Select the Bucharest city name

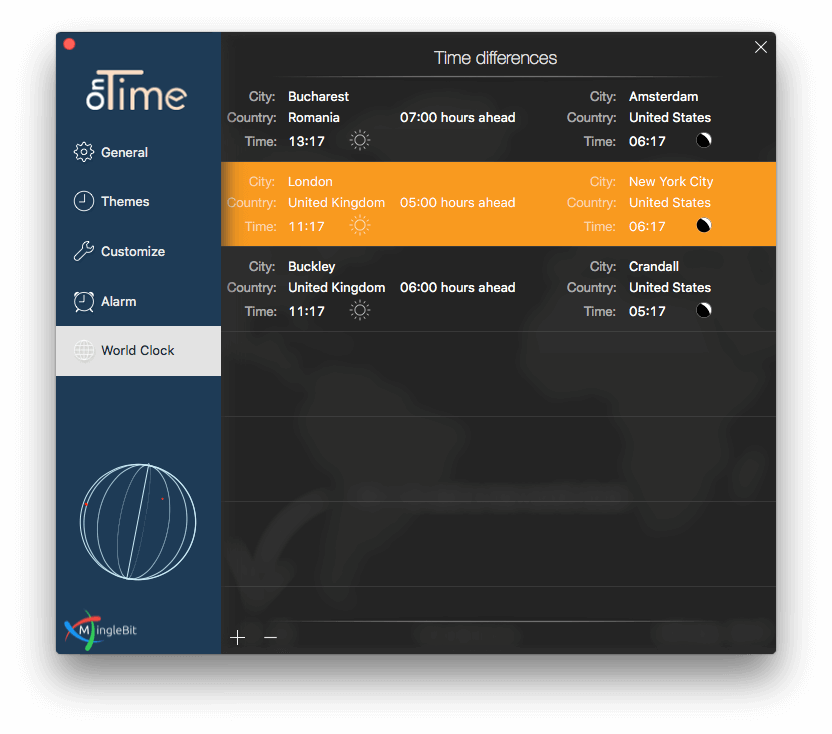(x=318, y=97)
